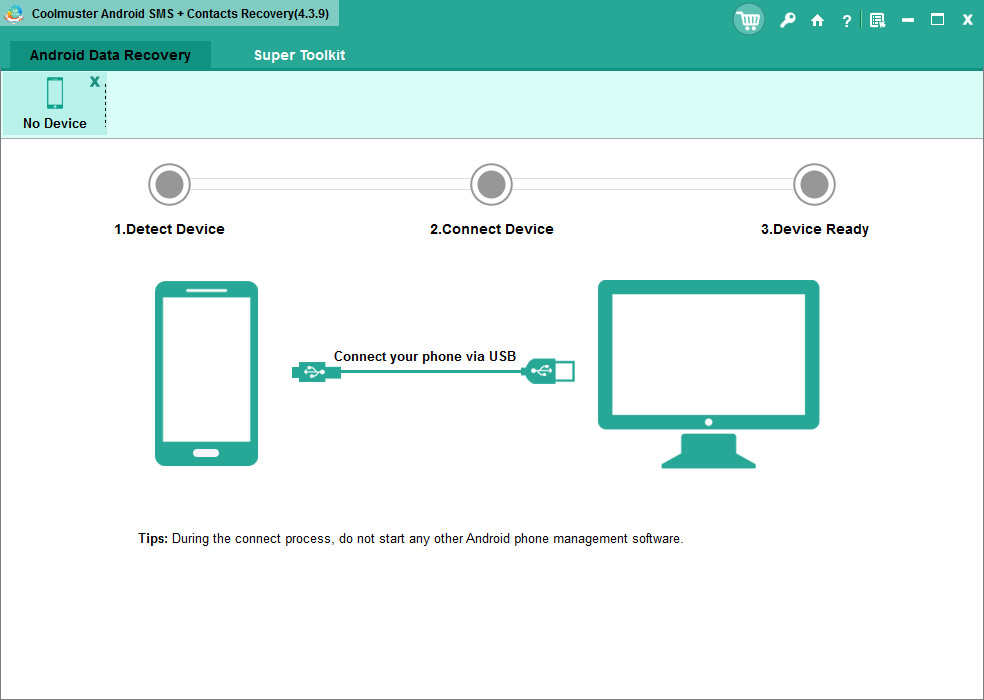
Task: Go to the home page icon
Action: 817,21
